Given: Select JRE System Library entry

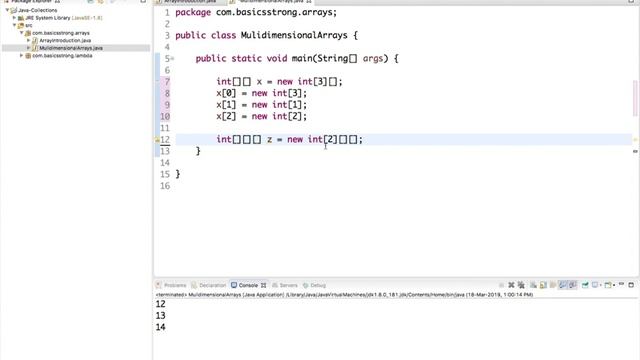Looking at the screenshot, I should coord(64,18).
